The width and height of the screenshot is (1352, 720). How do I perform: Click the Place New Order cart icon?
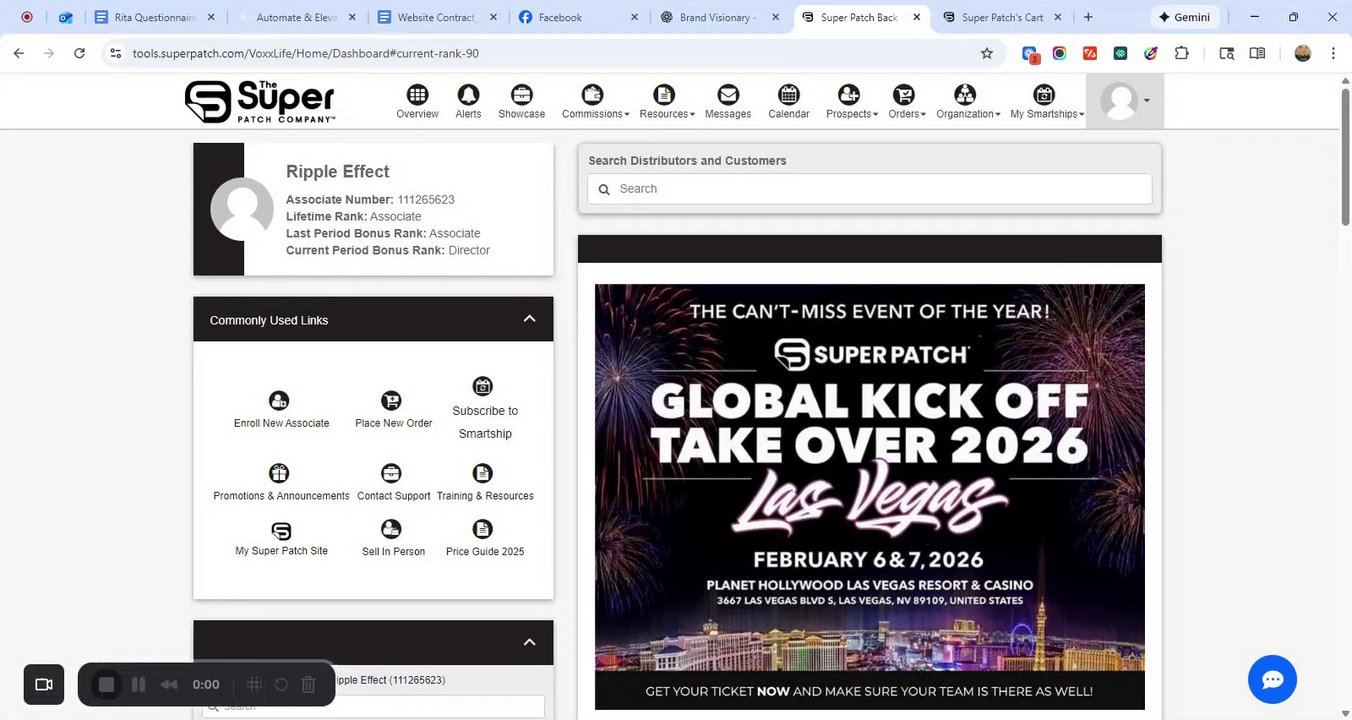click(391, 400)
